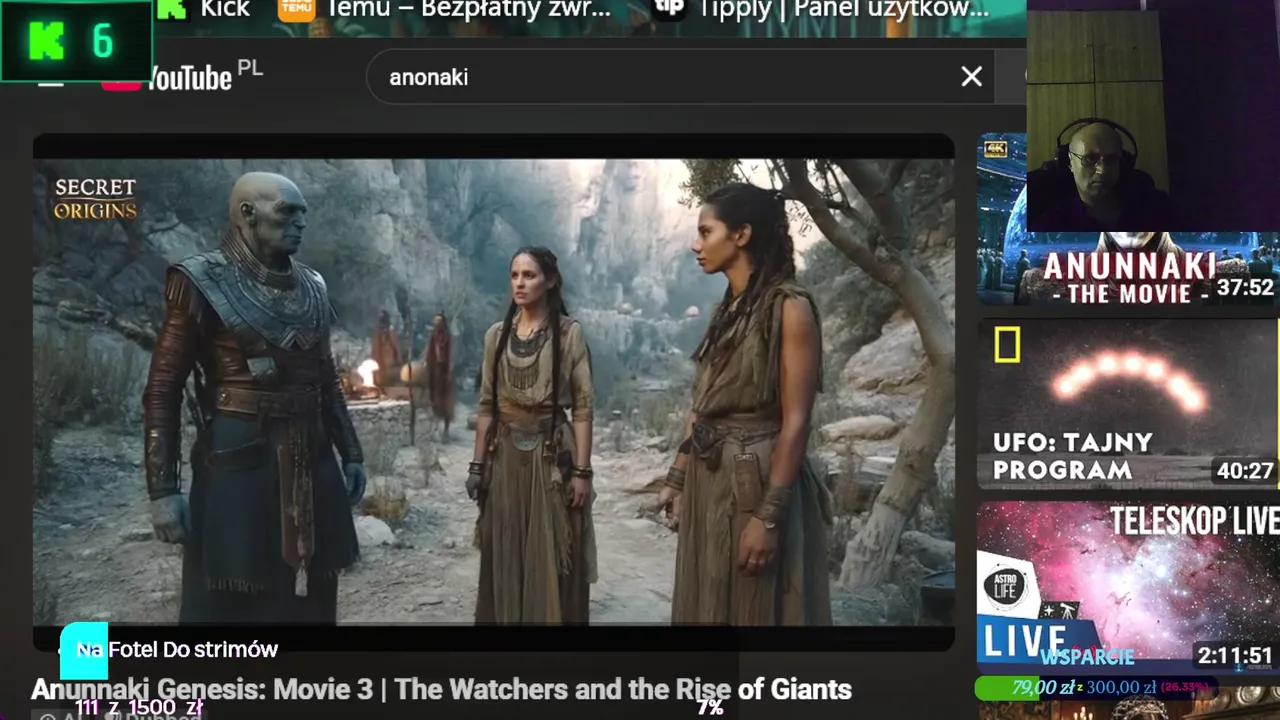Click the main video player showing three figures
The height and width of the screenshot is (720, 1280).
tap(494, 392)
